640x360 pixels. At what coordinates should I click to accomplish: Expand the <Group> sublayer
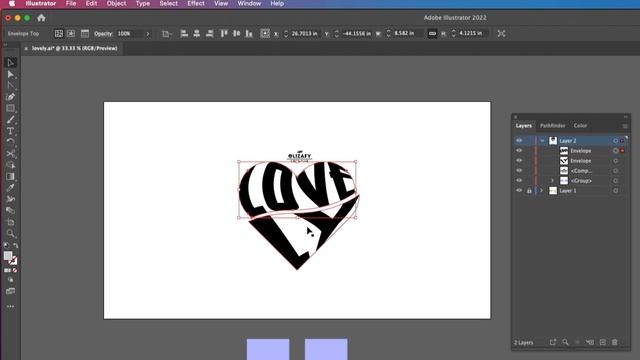(552, 180)
